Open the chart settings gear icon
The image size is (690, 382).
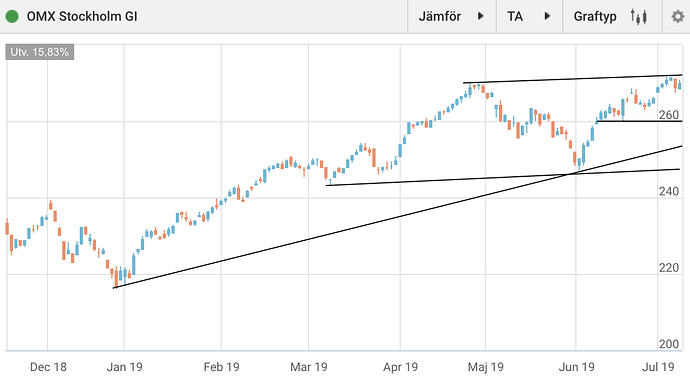677,17
